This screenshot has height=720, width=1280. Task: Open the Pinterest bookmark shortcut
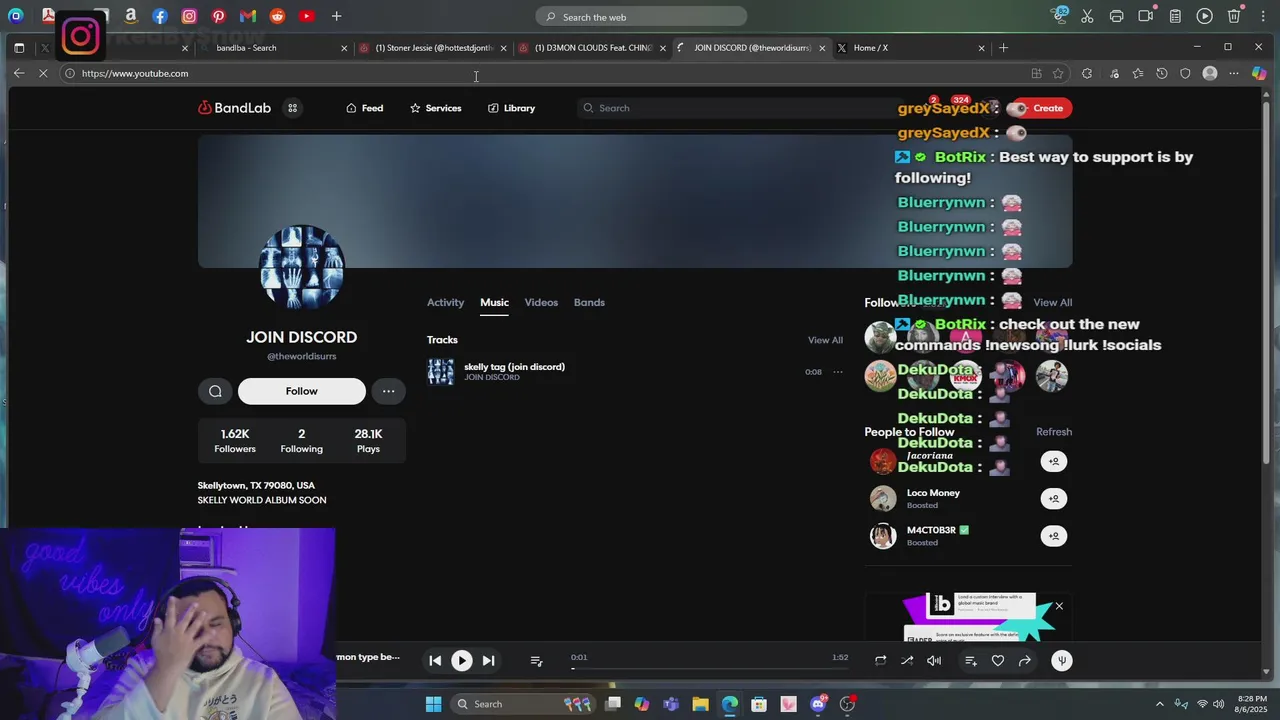219,16
